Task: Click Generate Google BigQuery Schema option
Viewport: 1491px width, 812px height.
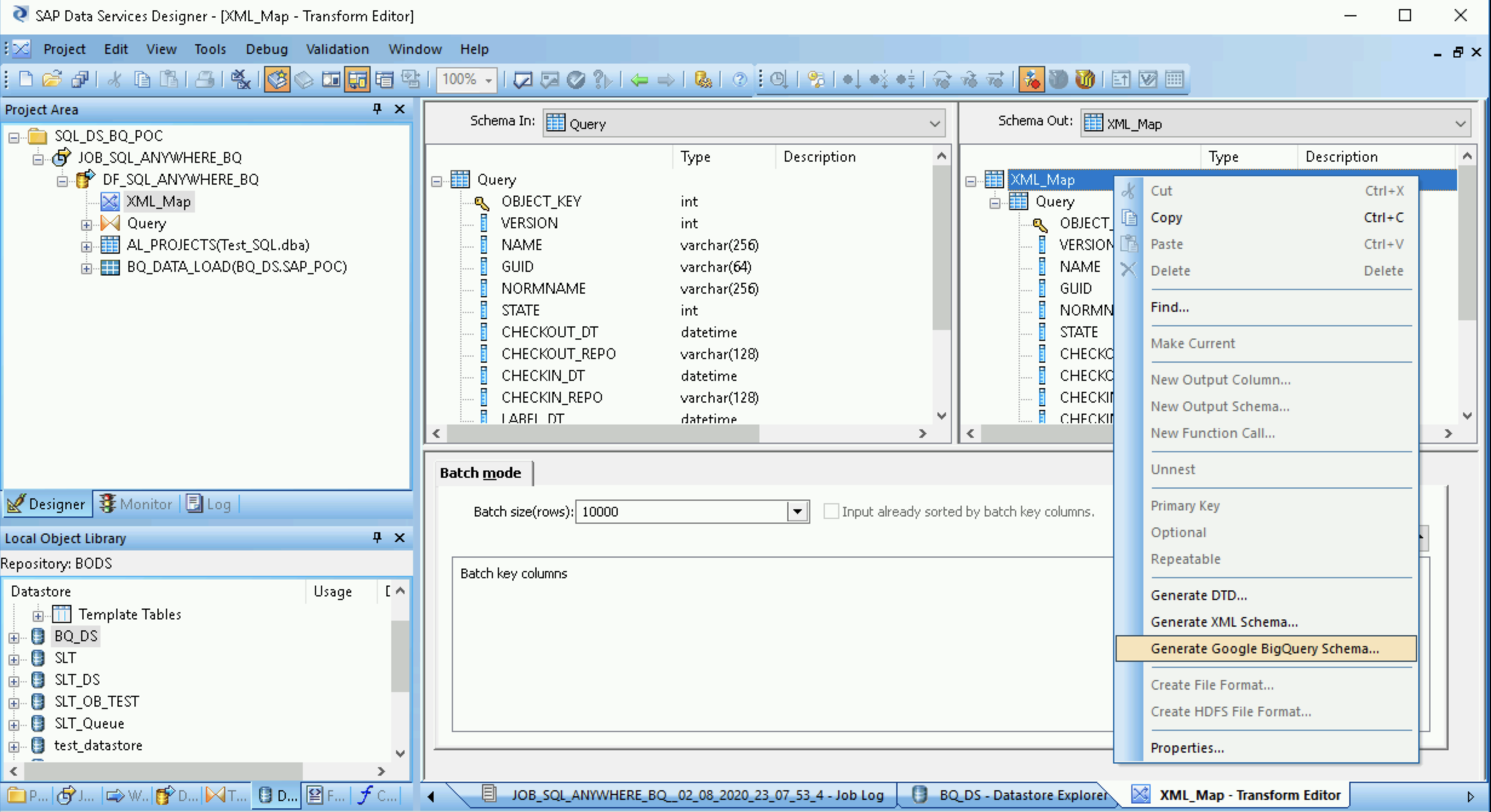Action: click(x=1265, y=647)
